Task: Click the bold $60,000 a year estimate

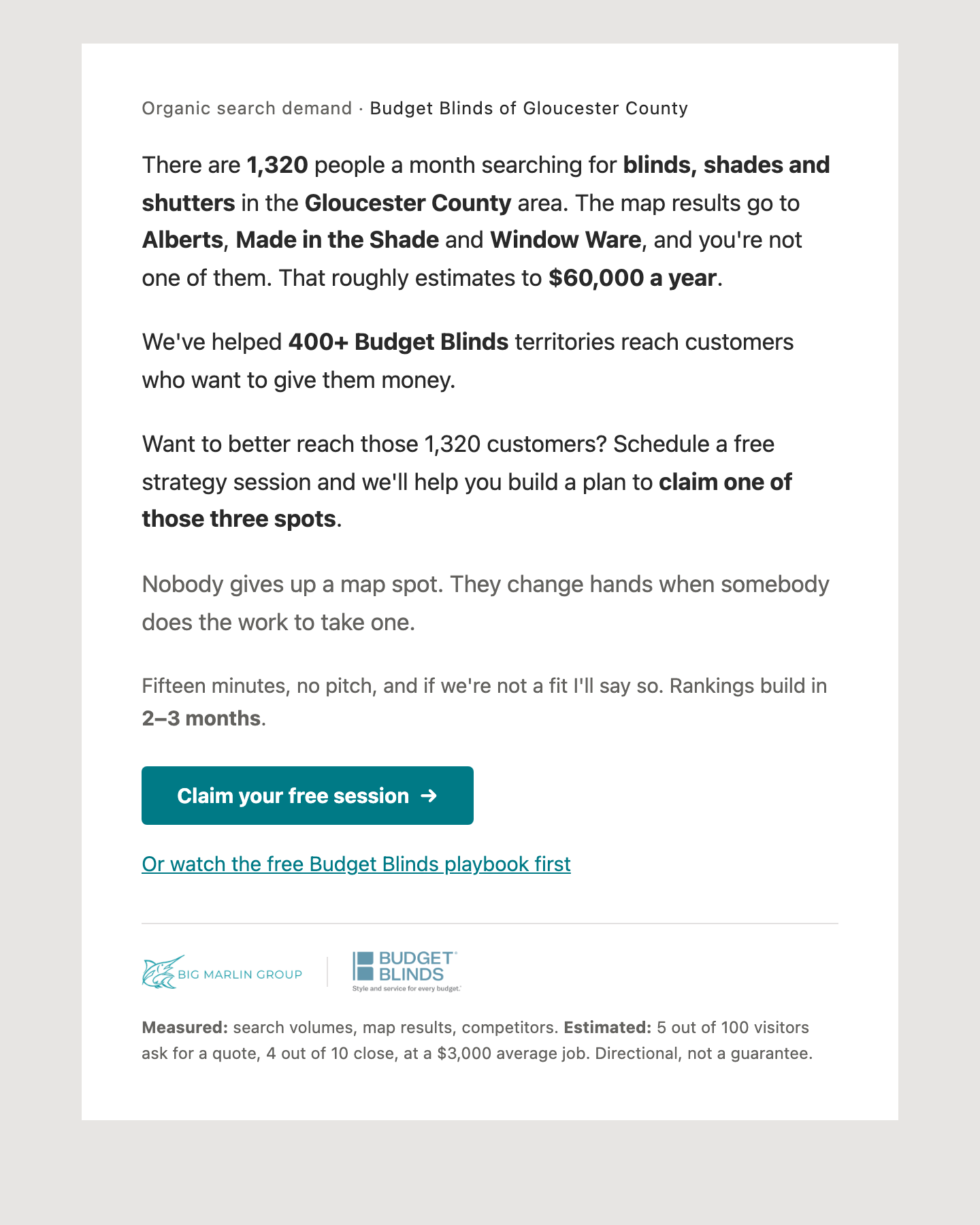Action: [x=633, y=278]
